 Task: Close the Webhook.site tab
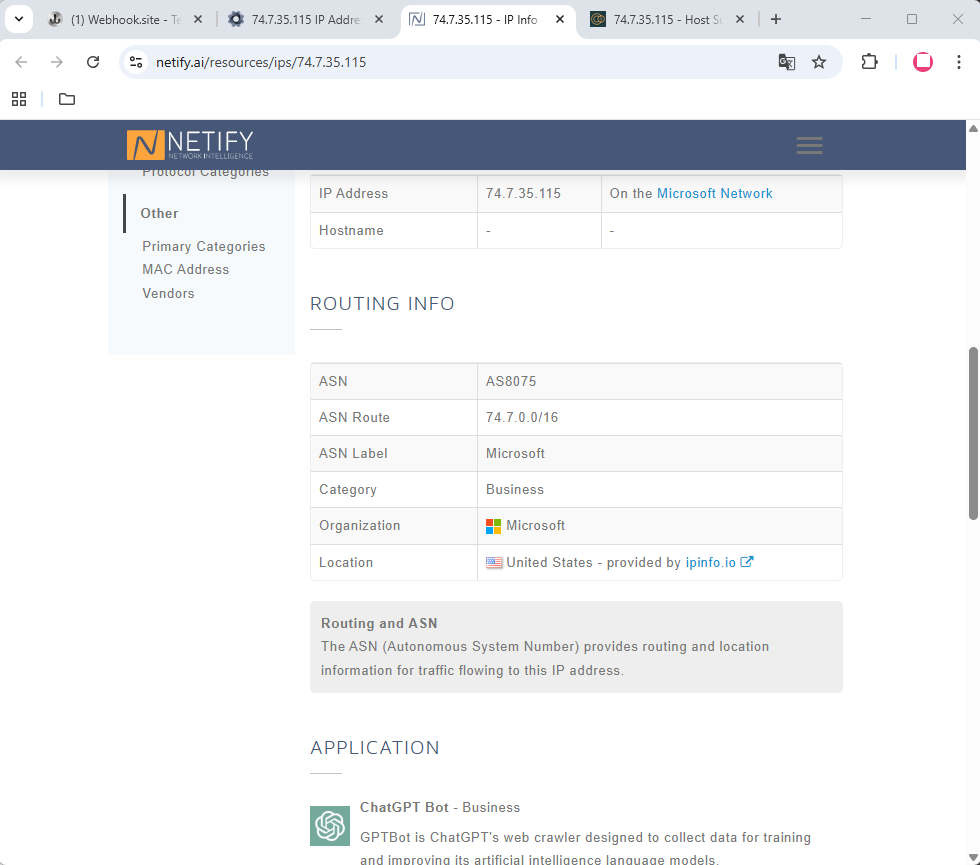(198, 19)
